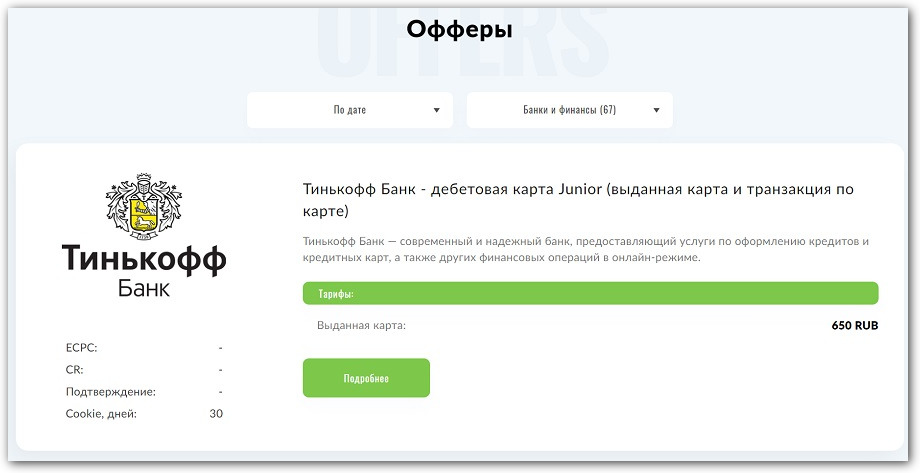Click the Cookie, дней label
The width and height of the screenshot is (920, 473).
tap(101, 414)
